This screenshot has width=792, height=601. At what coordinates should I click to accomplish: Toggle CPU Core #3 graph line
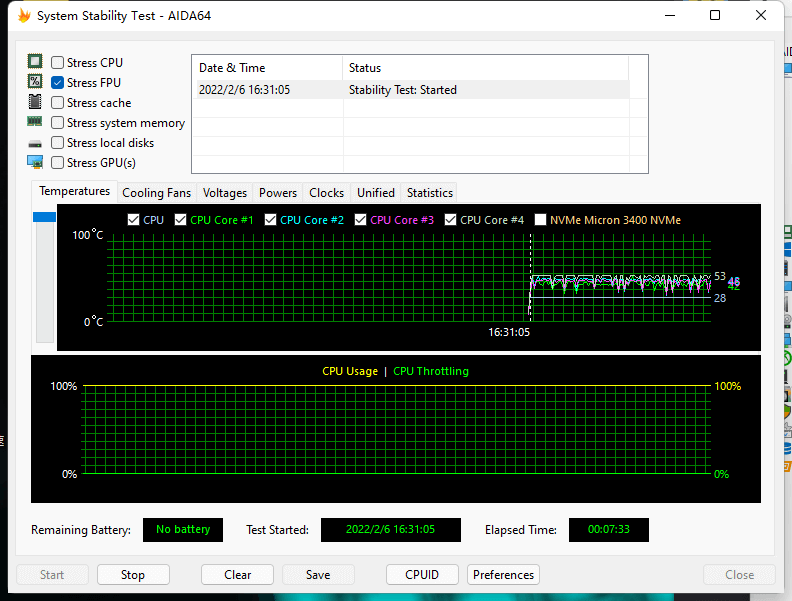click(x=360, y=220)
